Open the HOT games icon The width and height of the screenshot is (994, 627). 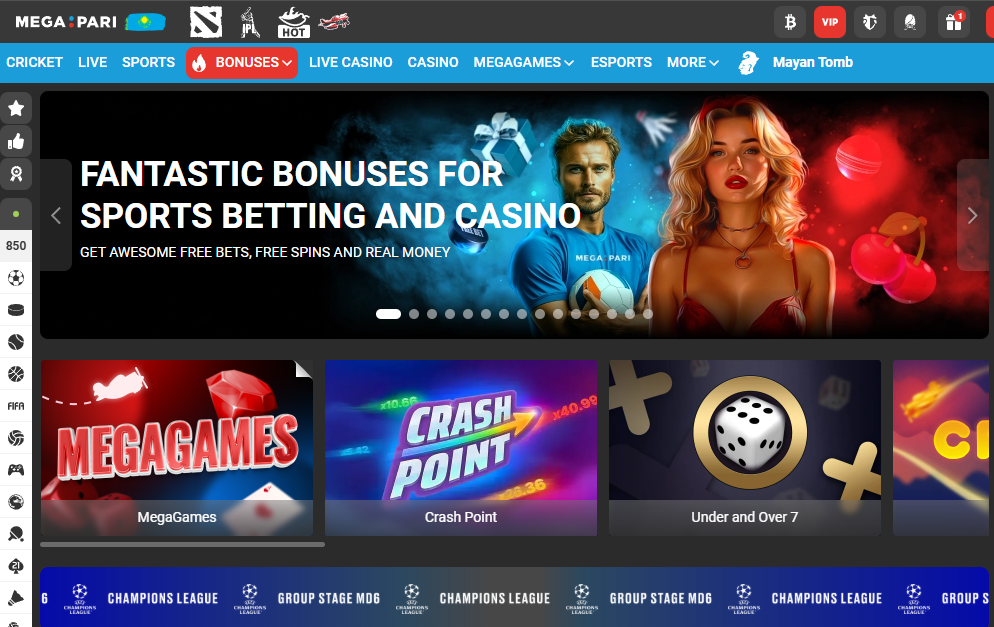point(294,22)
